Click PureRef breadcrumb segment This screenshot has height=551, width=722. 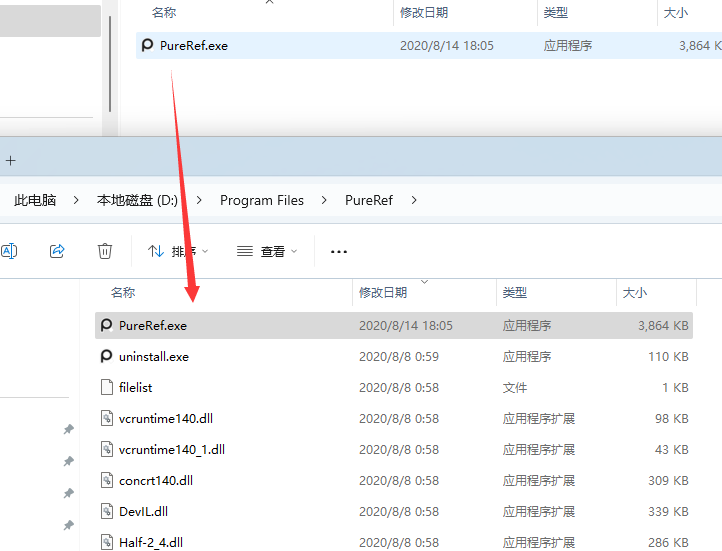coord(369,200)
